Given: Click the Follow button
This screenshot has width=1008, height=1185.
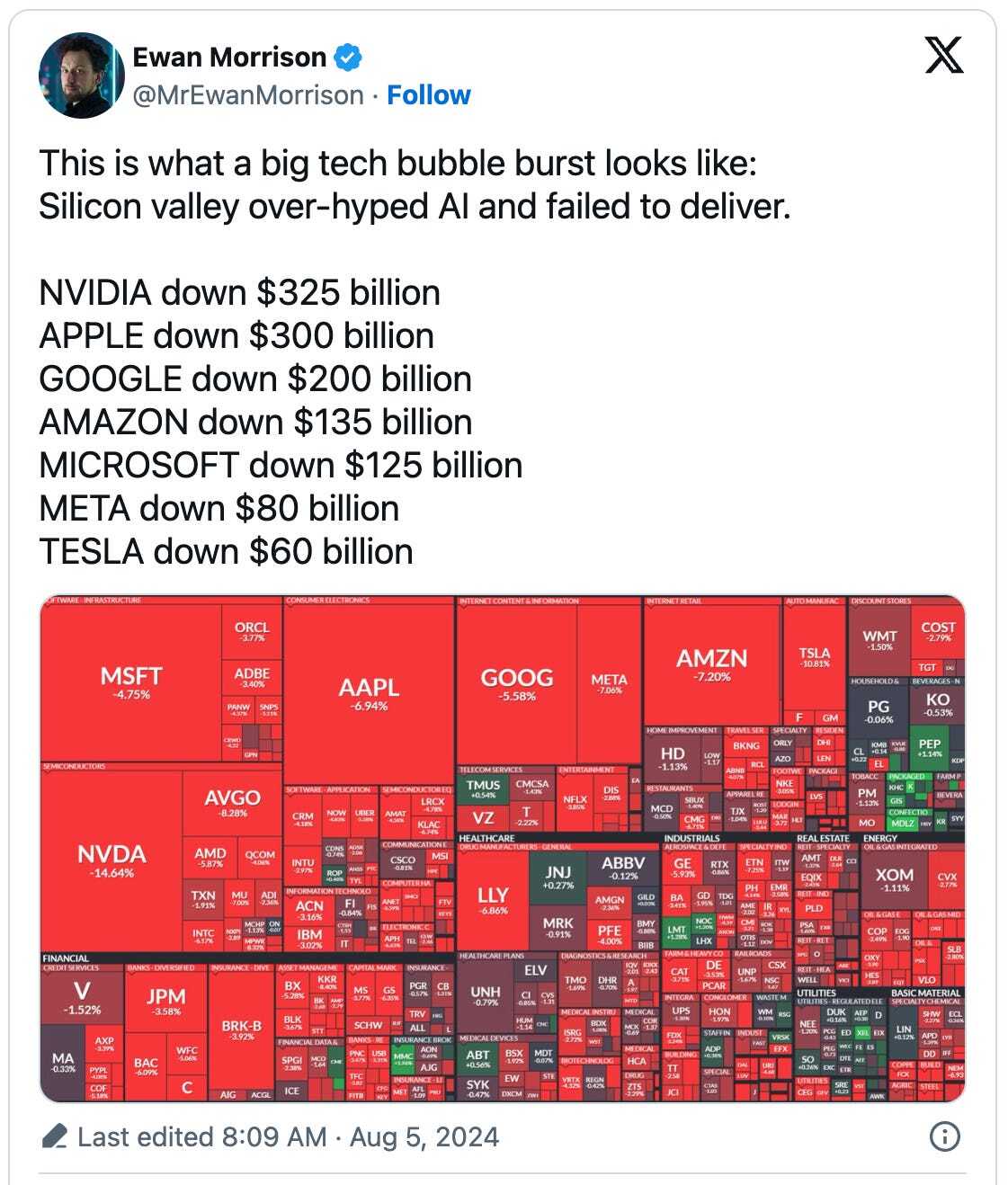Looking at the screenshot, I should 428,94.
